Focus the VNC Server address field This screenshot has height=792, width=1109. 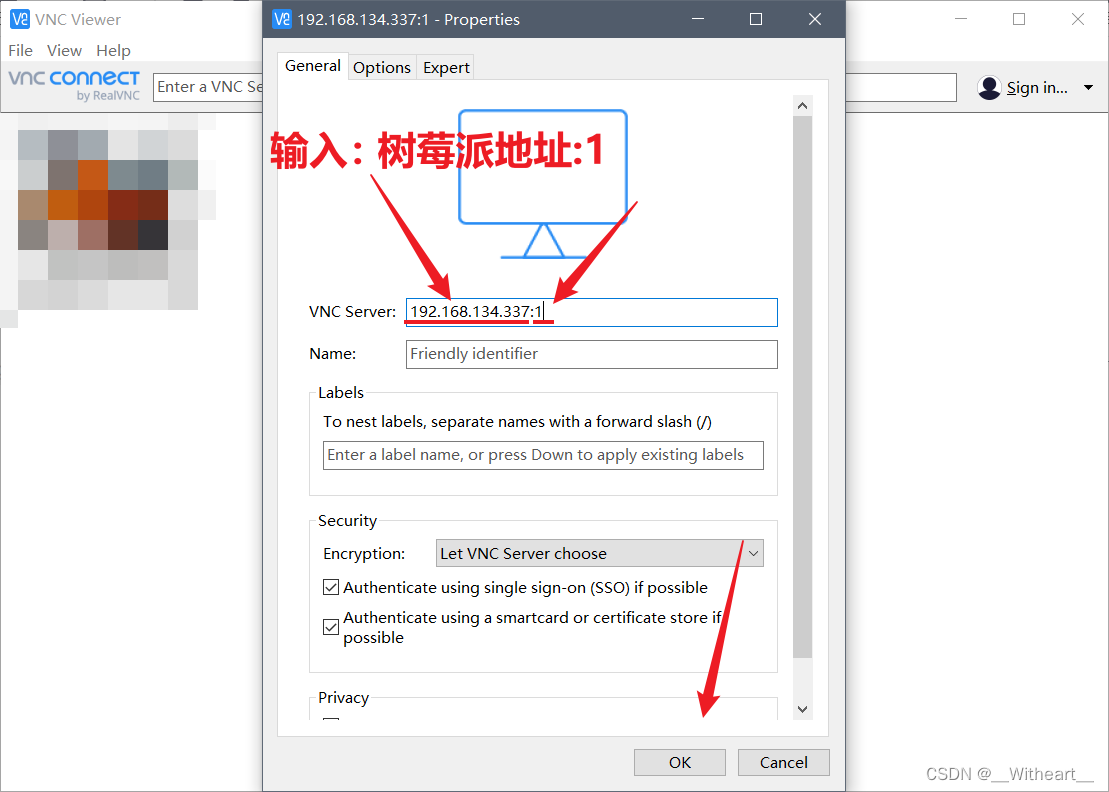[592, 312]
